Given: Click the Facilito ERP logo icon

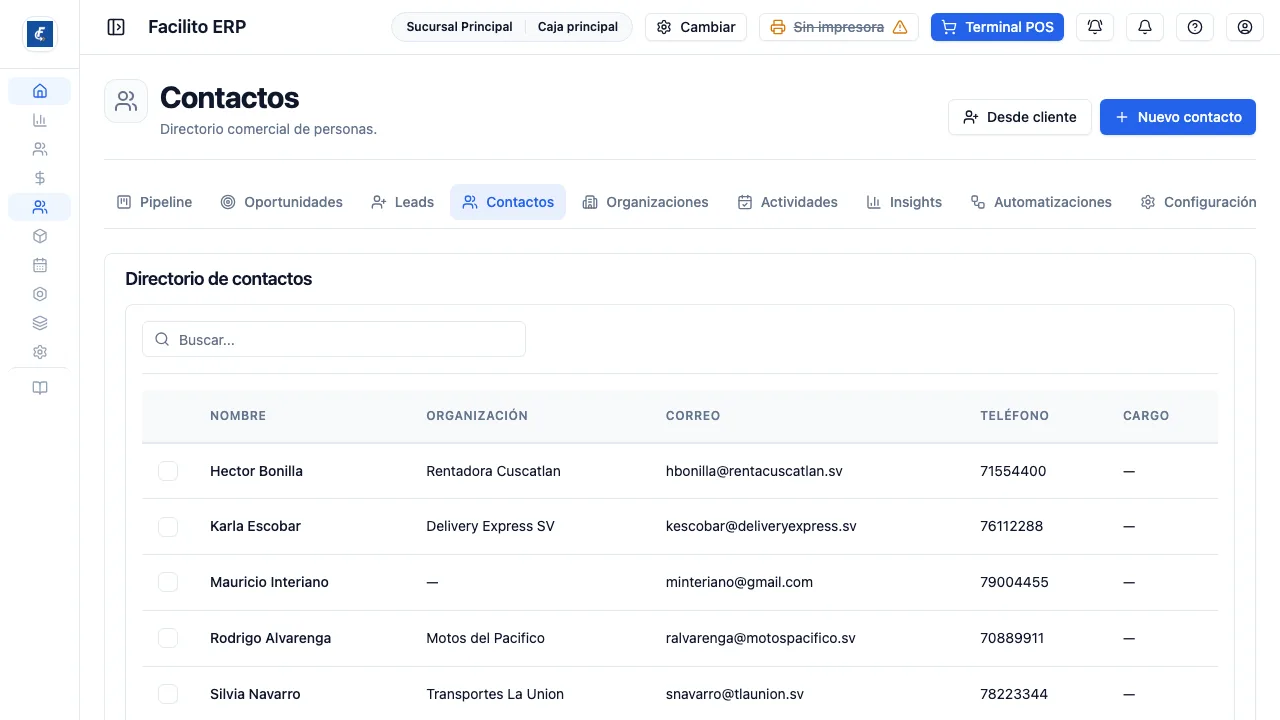Looking at the screenshot, I should (40, 34).
